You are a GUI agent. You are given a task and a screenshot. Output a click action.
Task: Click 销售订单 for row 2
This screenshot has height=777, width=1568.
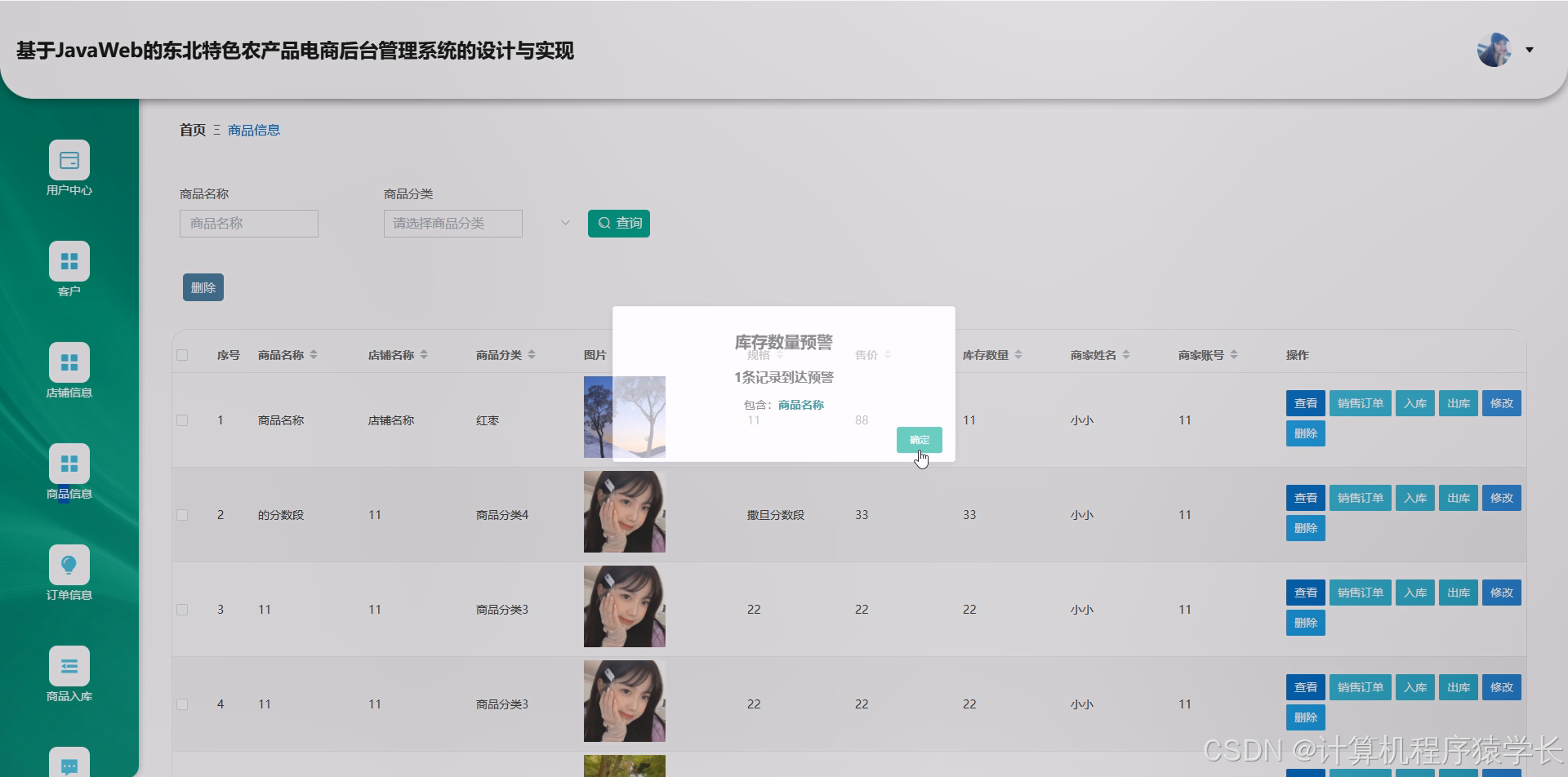[1361, 498]
